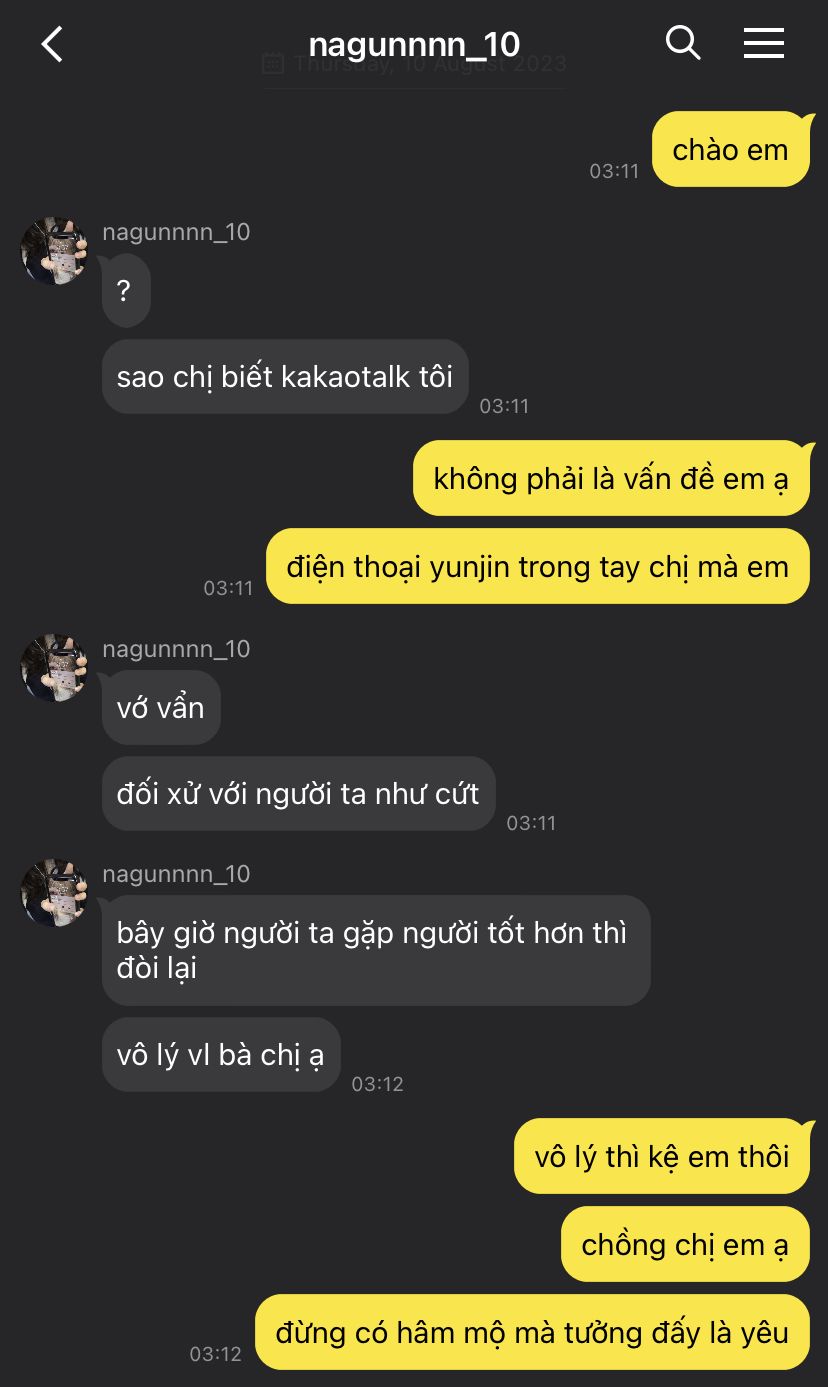
Task: Select the "đối xử với người ta" message
Action: point(298,793)
